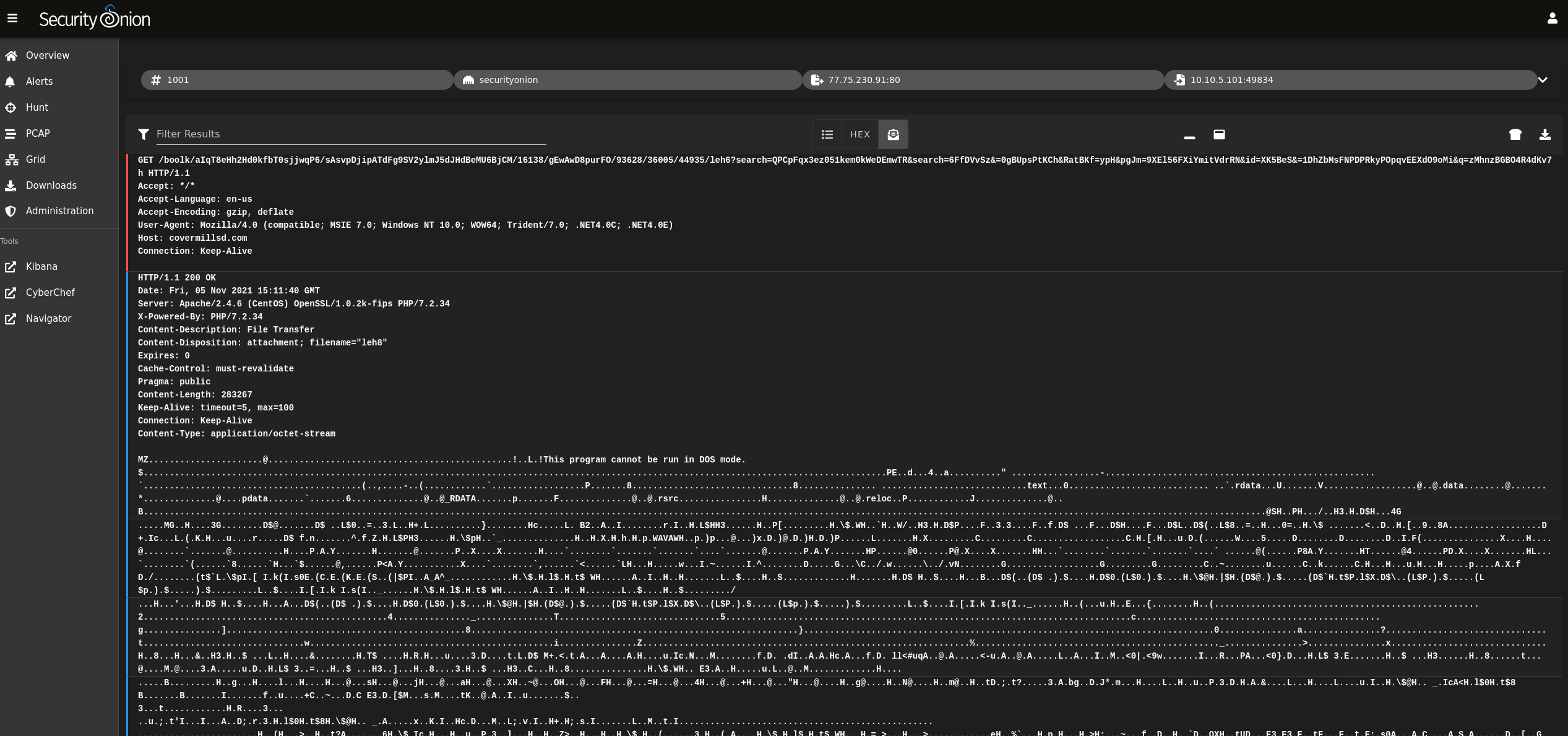Launch CyberChef external tool link

[59, 292]
